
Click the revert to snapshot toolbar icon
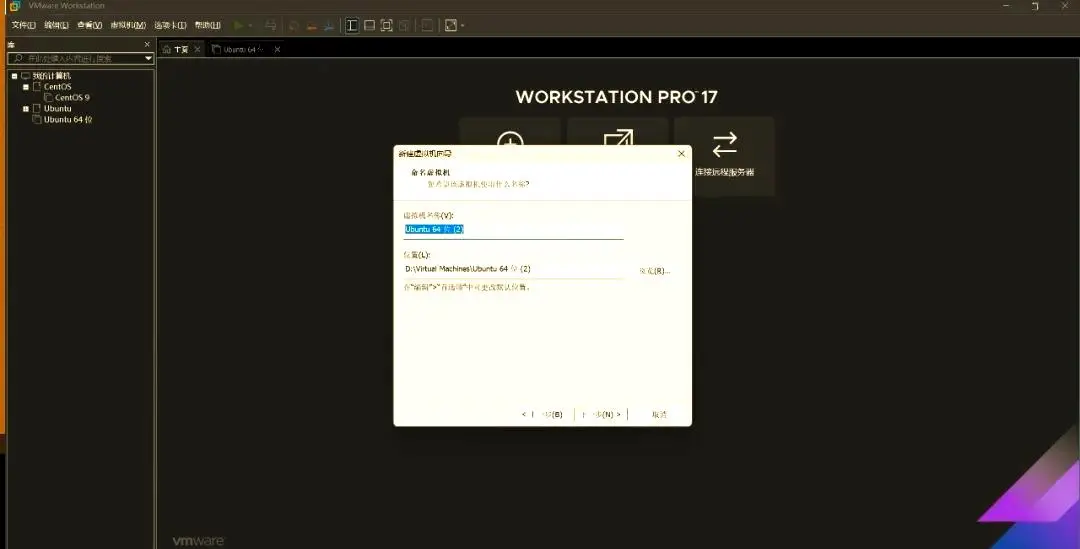coord(311,25)
